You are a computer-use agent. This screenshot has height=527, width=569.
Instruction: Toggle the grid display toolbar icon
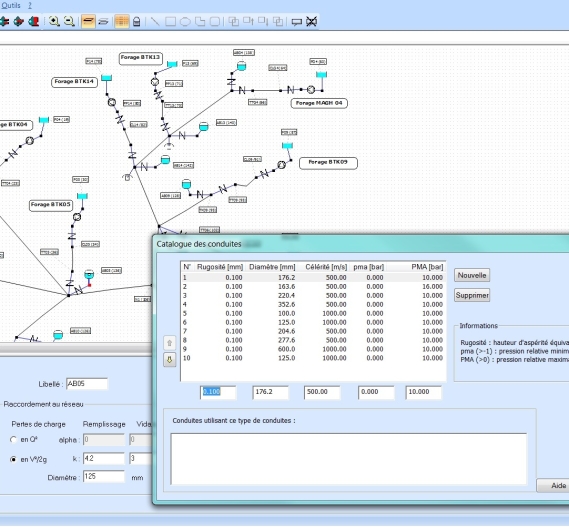coord(122,21)
